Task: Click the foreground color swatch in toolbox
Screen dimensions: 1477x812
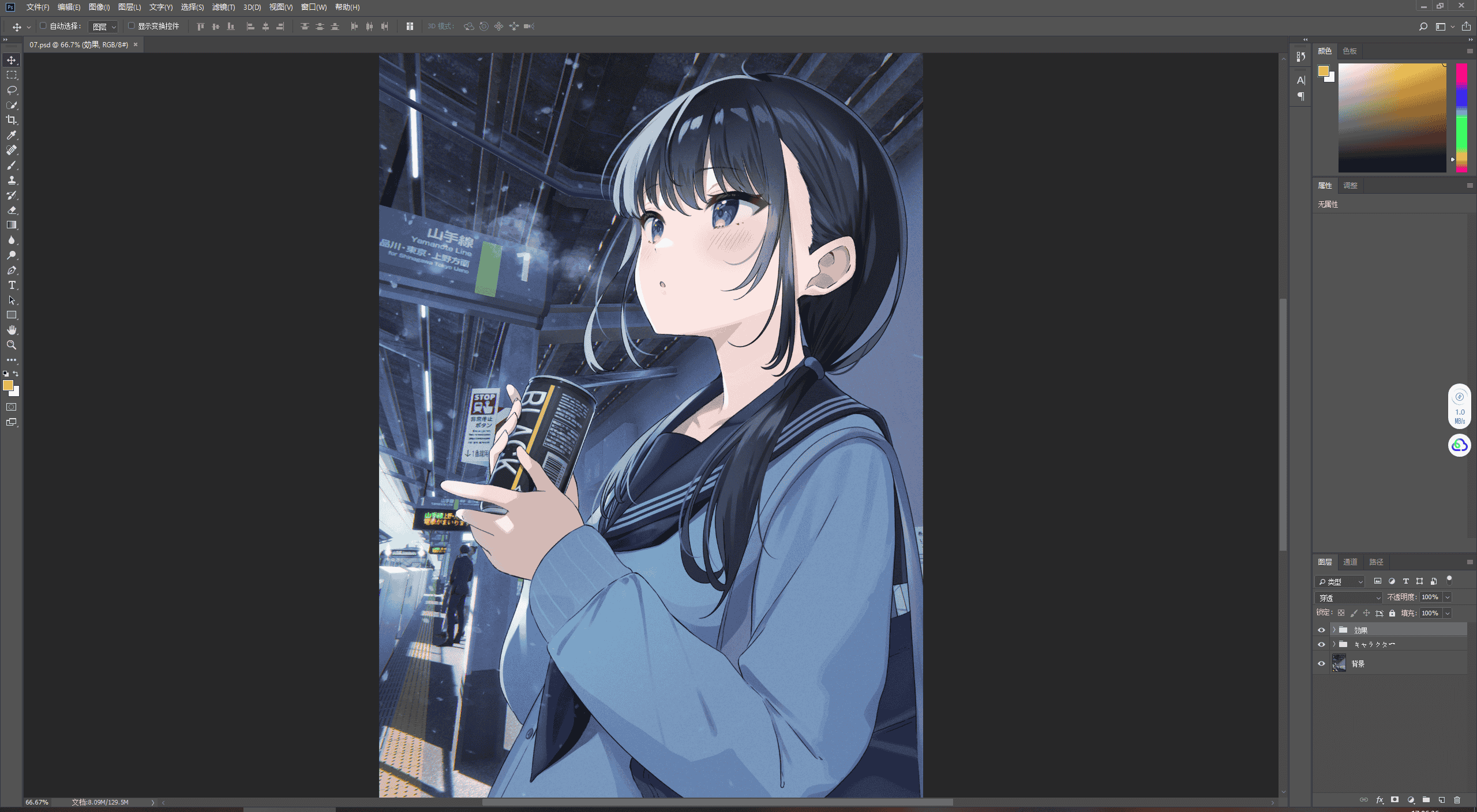Action: [x=8, y=385]
